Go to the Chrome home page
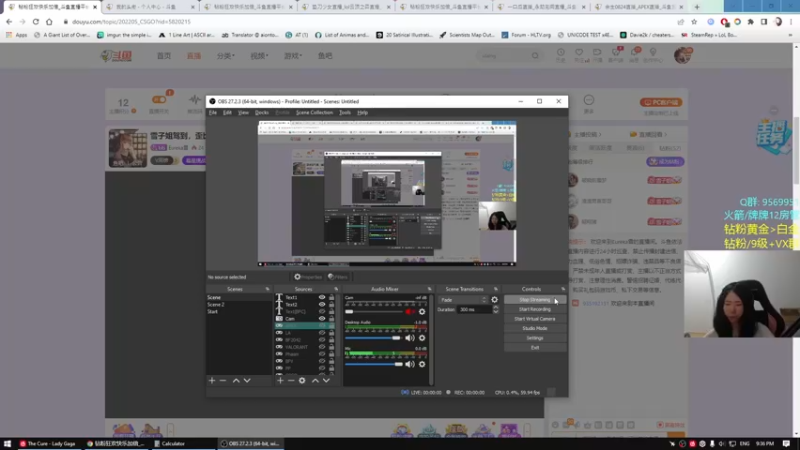 click(x=49, y=22)
